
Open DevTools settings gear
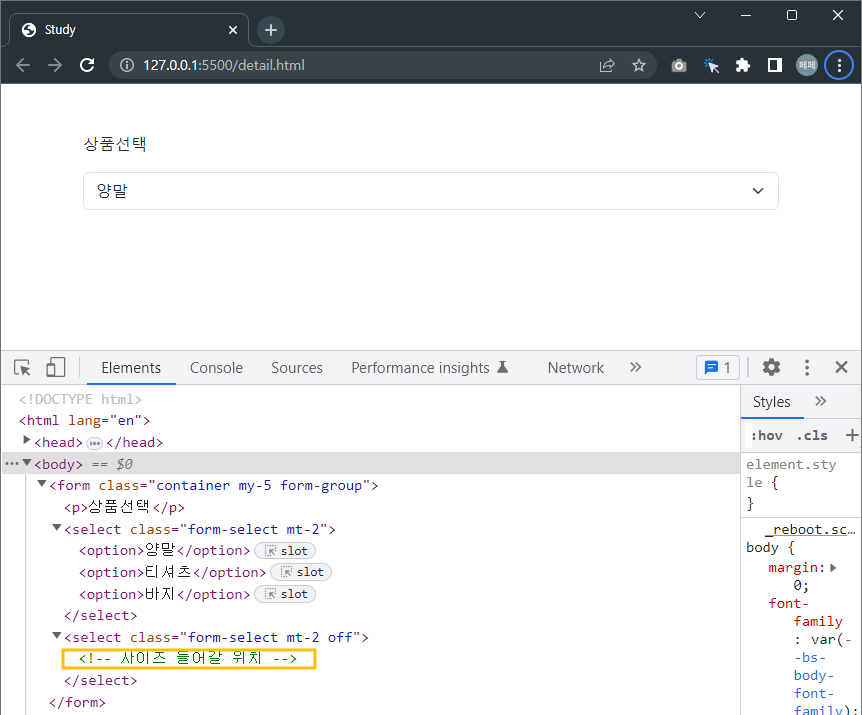(771, 367)
